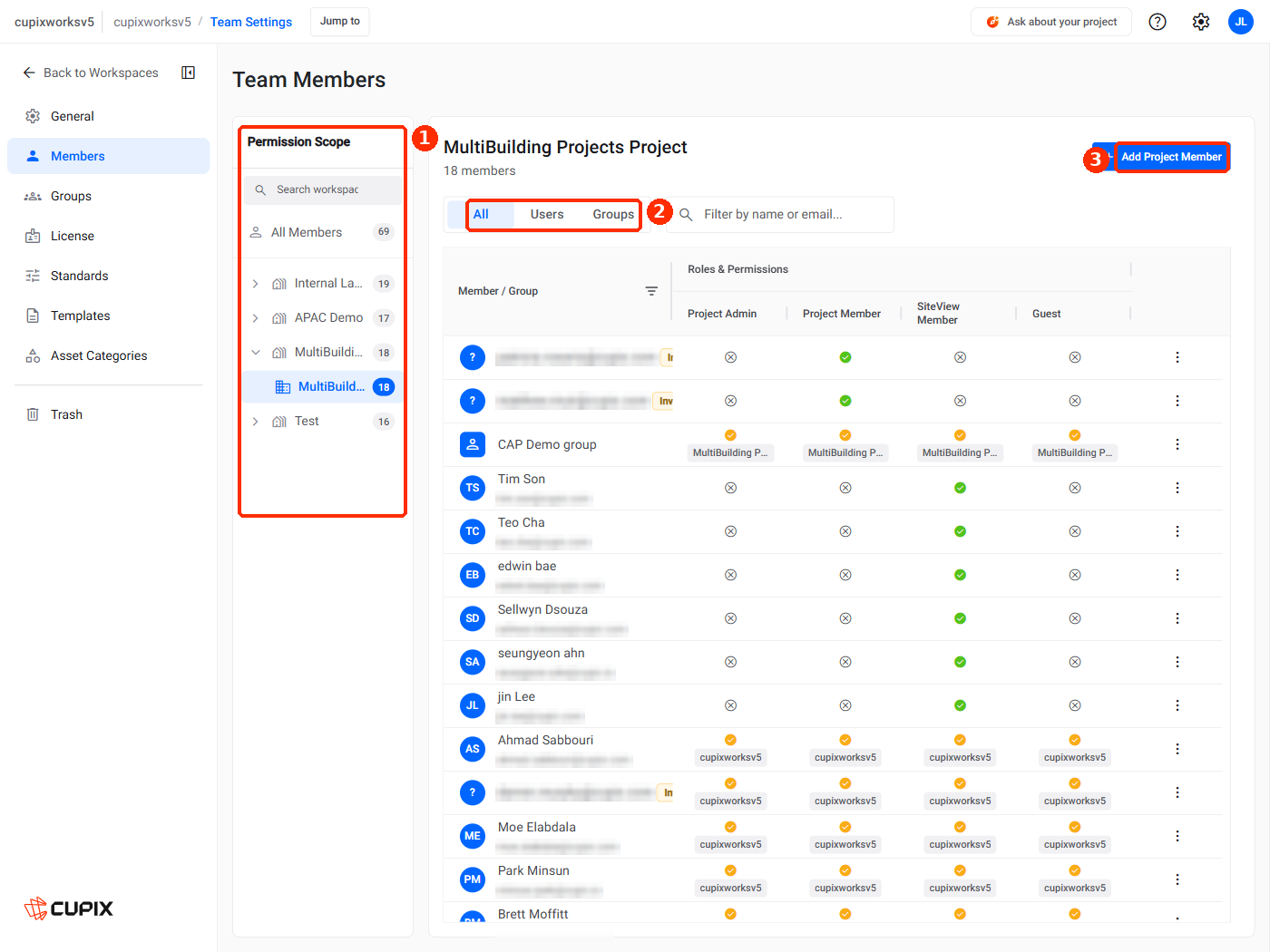Open the three-dot menu for Moe Elabdala
The width and height of the screenshot is (1270, 952).
pyautogui.click(x=1177, y=836)
